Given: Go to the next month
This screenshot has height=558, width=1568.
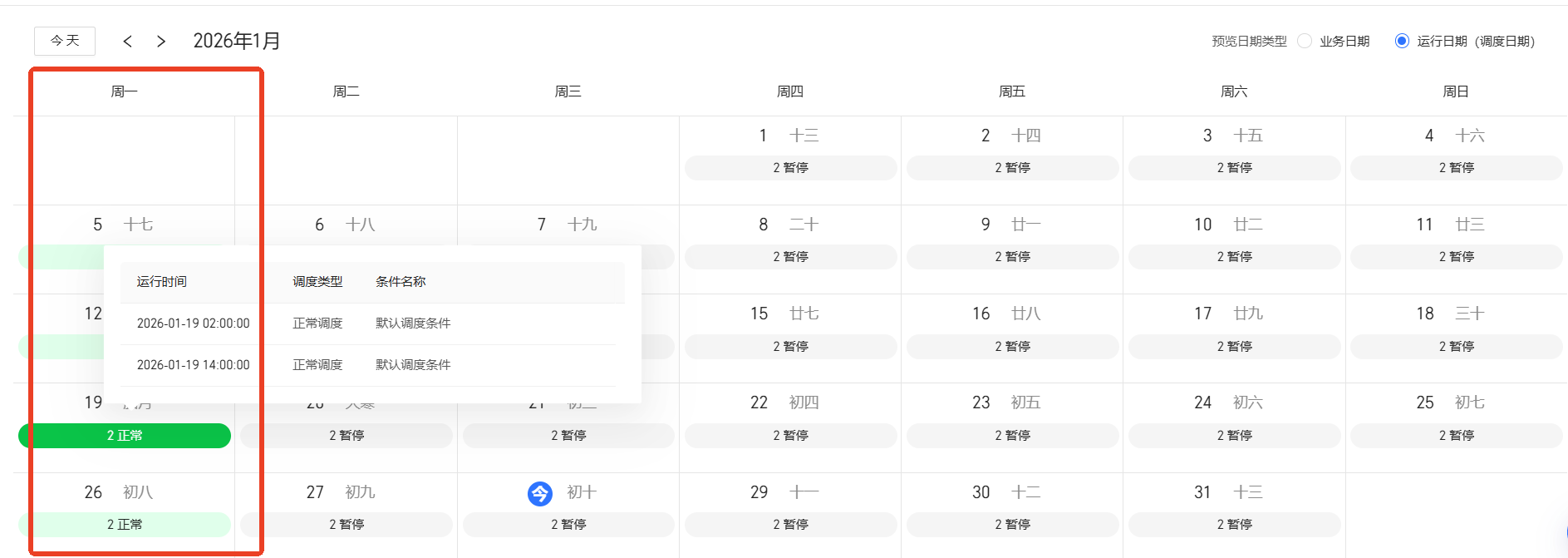Looking at the screenshot, I should click(x=161, y=42).
